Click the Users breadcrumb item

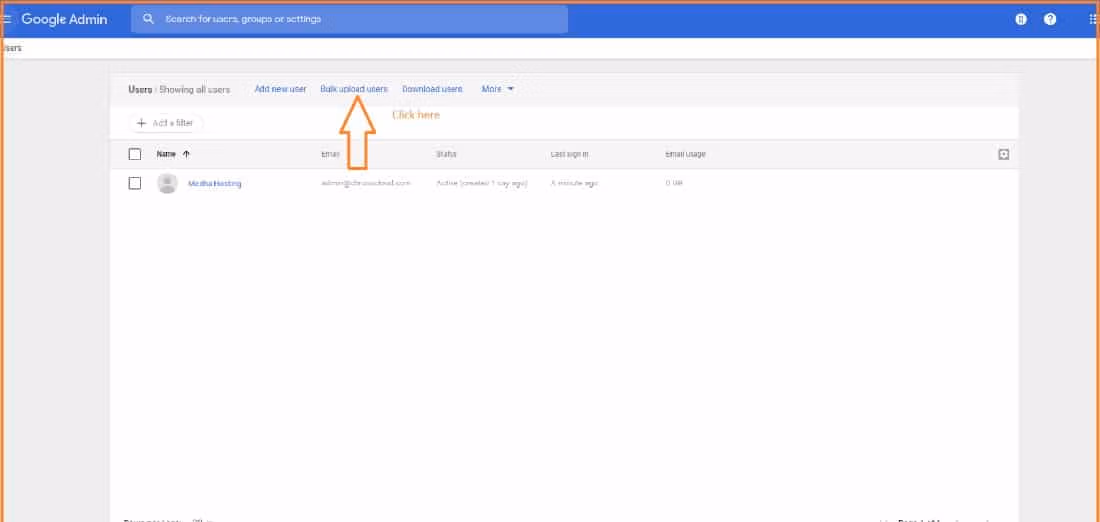12,47
